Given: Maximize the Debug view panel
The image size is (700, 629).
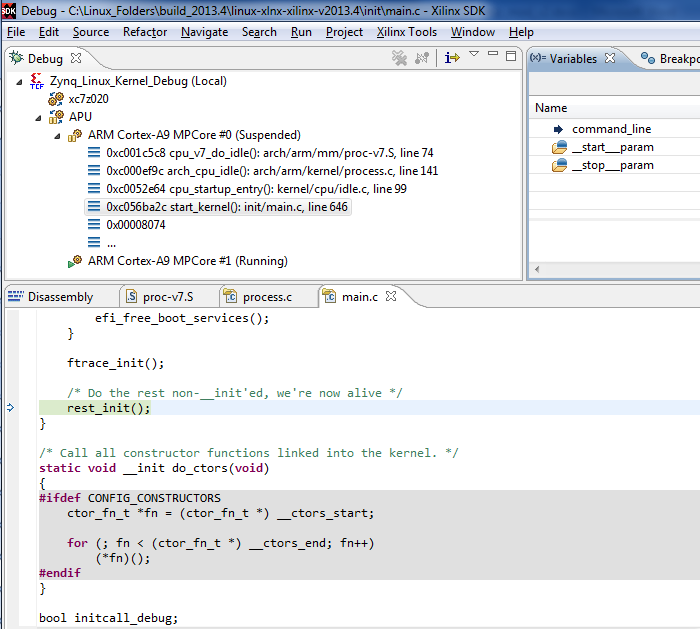Looking at the screenshot, I should 511,56.
